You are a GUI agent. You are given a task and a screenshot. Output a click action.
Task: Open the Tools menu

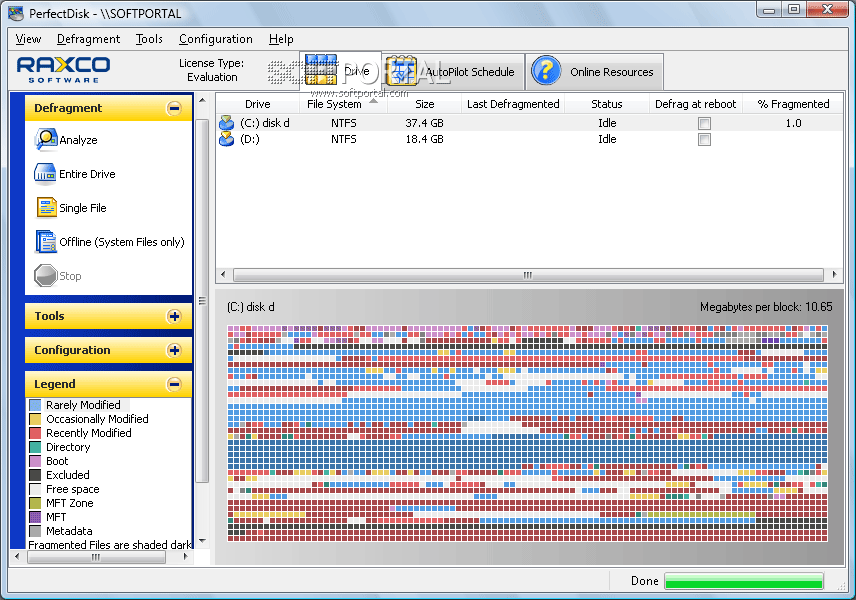click(149, 39)
